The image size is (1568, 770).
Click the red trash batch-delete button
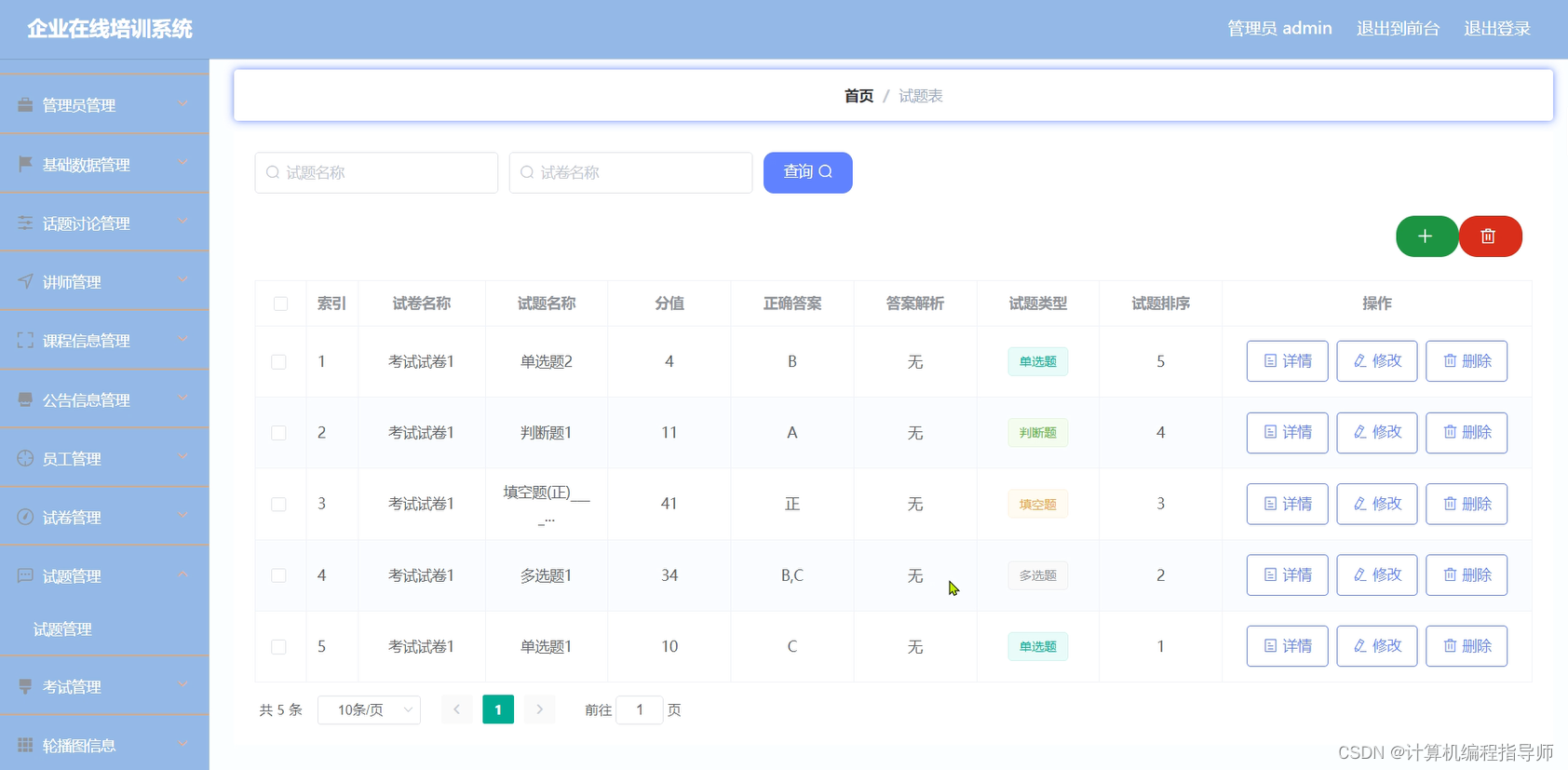coord(1490,236)
